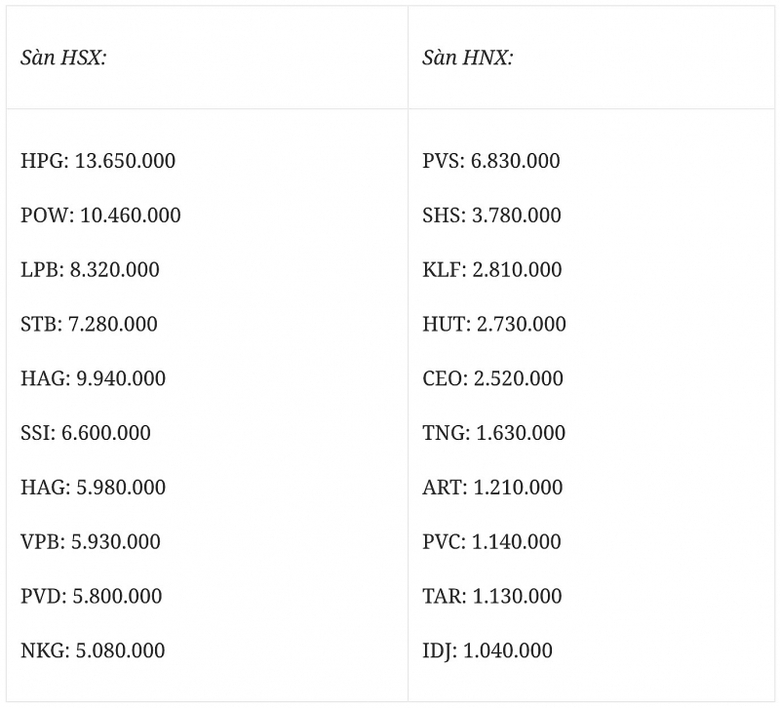Select the PVD 5.800.000 entry
780x708 pixels.
(91, 596)
